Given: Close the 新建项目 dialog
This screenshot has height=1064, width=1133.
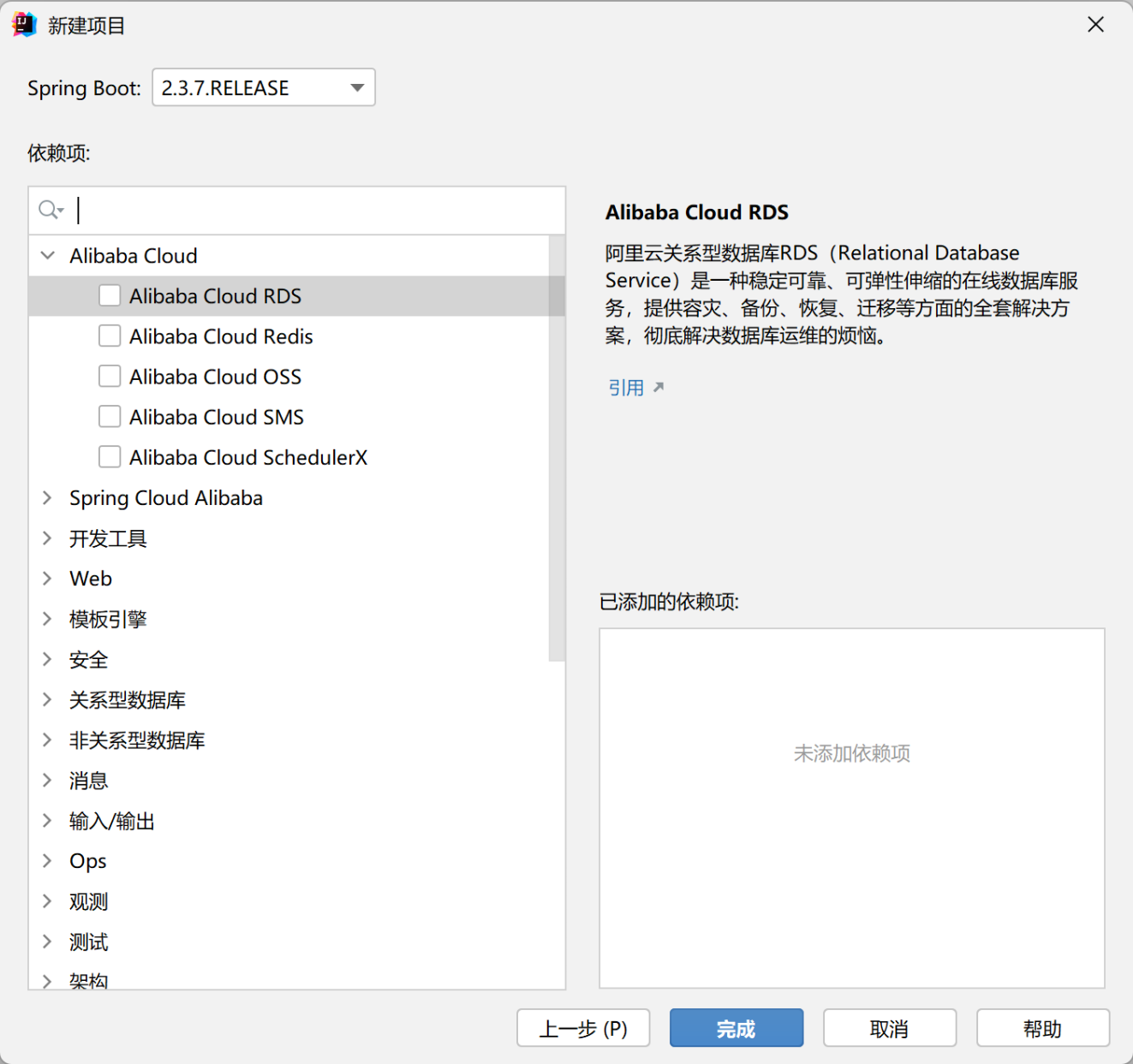Looking at the screenshot, I should coord(1095,25).
